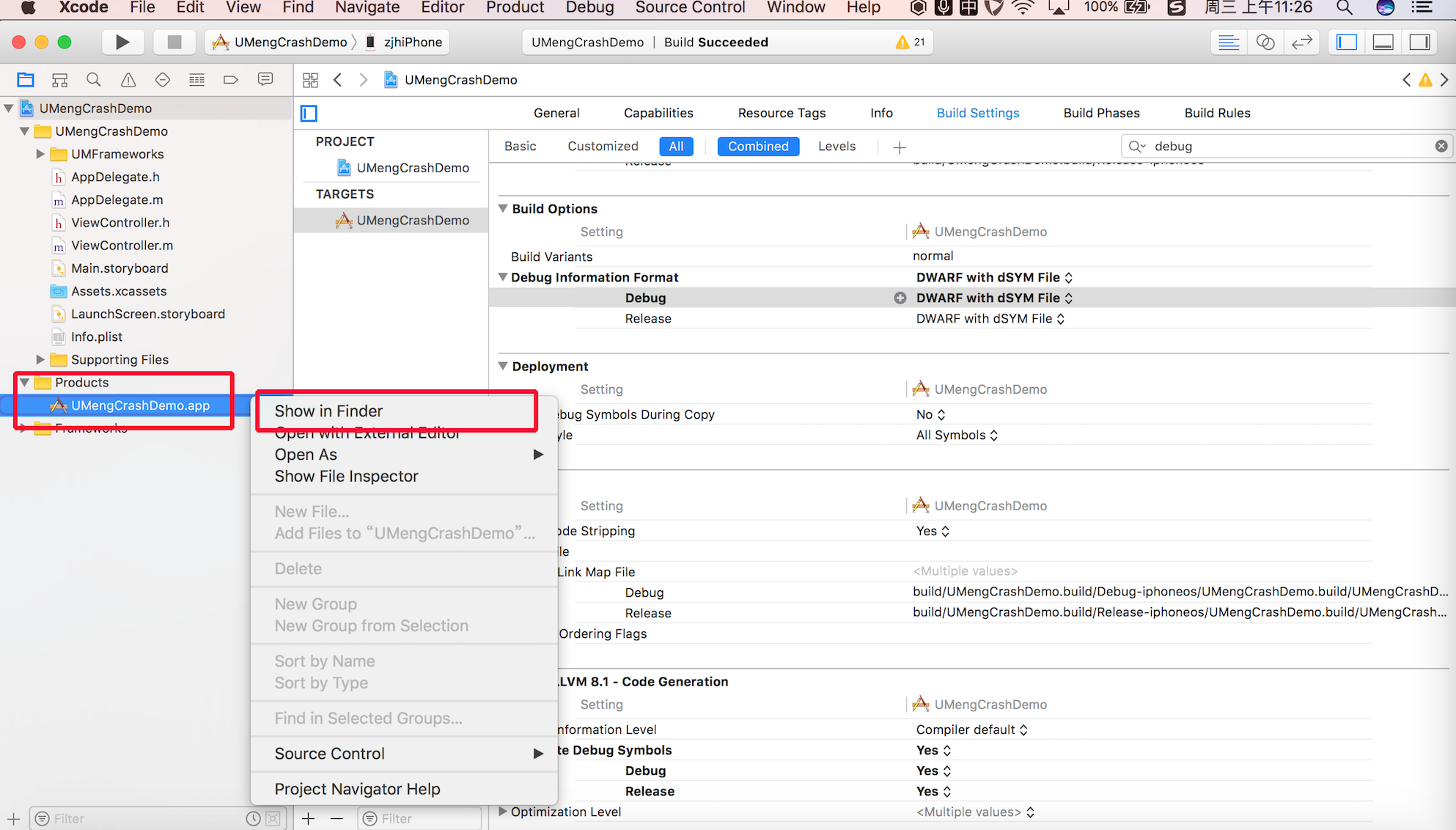This screenshot has width=1456, height=830.
Task: Go back in editor history
Action: pyautogui.click(x=338, y=80)
